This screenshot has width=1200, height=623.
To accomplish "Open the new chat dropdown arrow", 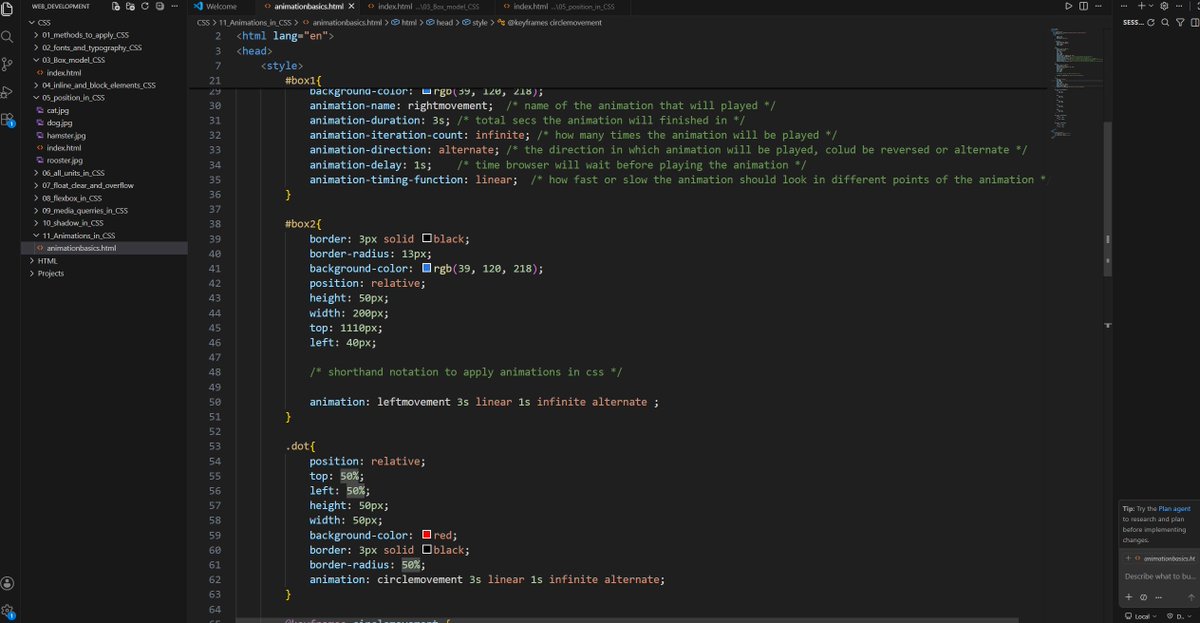I will (1151, 6).
